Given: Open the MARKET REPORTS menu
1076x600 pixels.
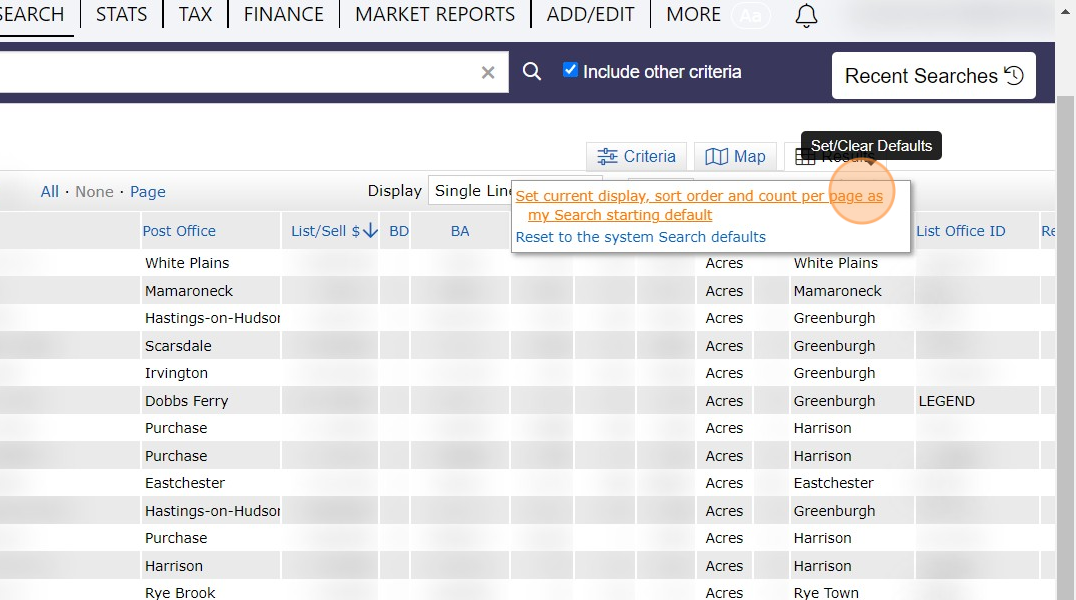Looking at the screenshot, I should tap(435, 14).
